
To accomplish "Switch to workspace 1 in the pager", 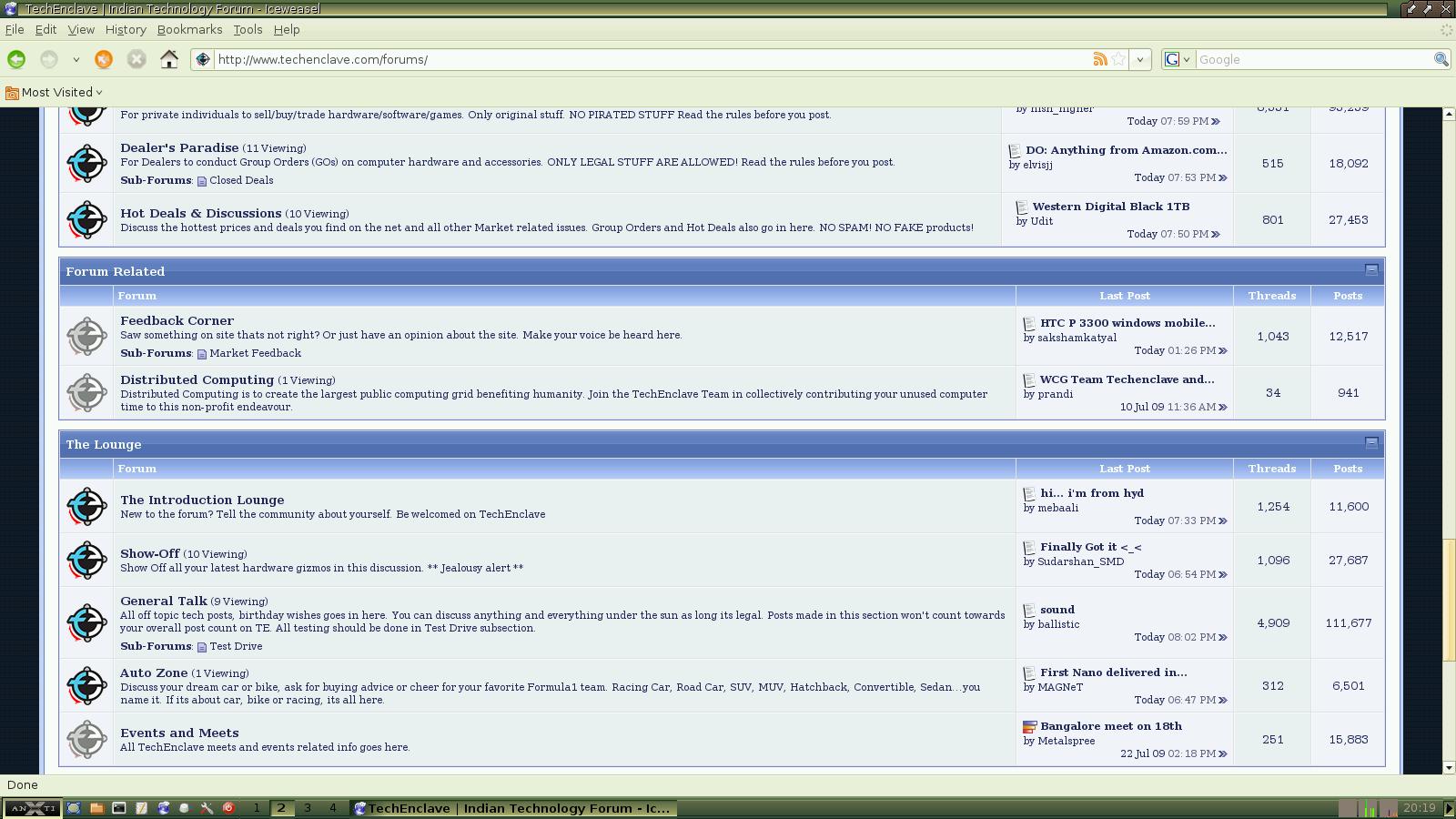I will (257, 808).
